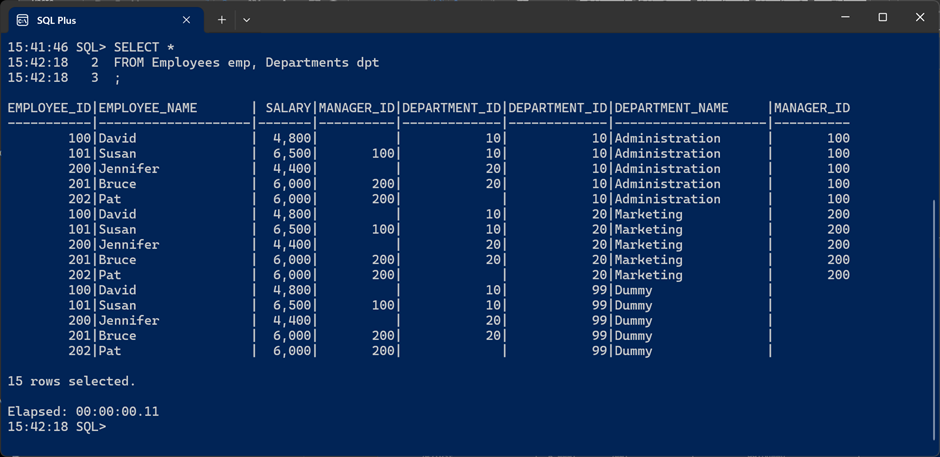
Task: Click the first 'Administration' cell
Action: 668,139
